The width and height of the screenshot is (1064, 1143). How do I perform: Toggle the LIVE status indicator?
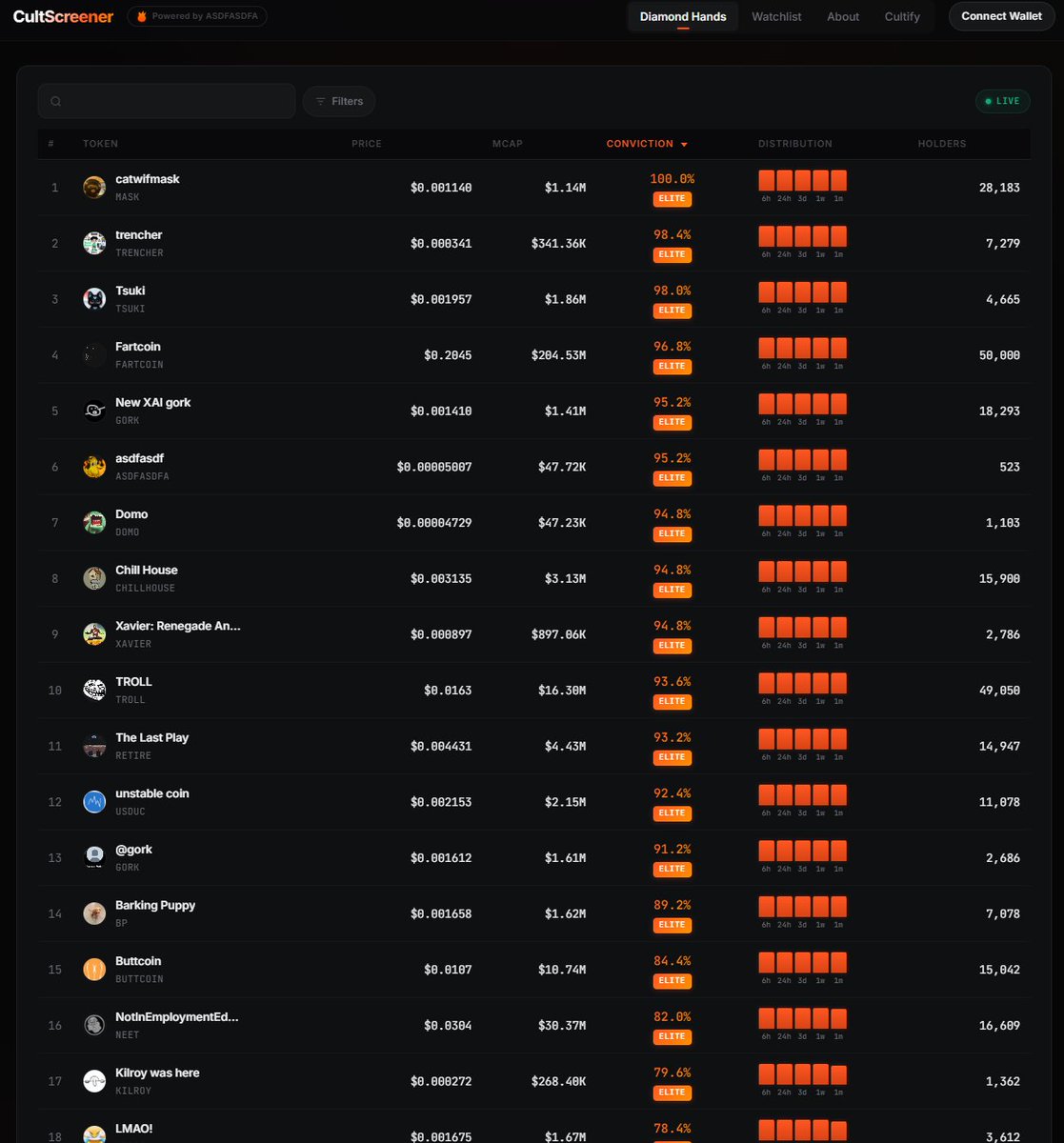click(1002, 101)
